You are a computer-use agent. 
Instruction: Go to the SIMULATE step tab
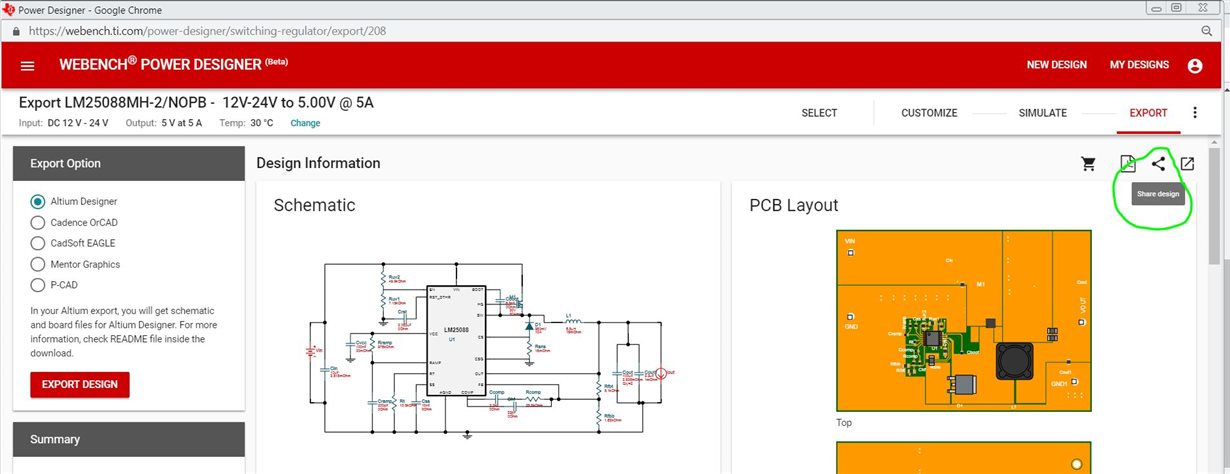[1042, 113]
